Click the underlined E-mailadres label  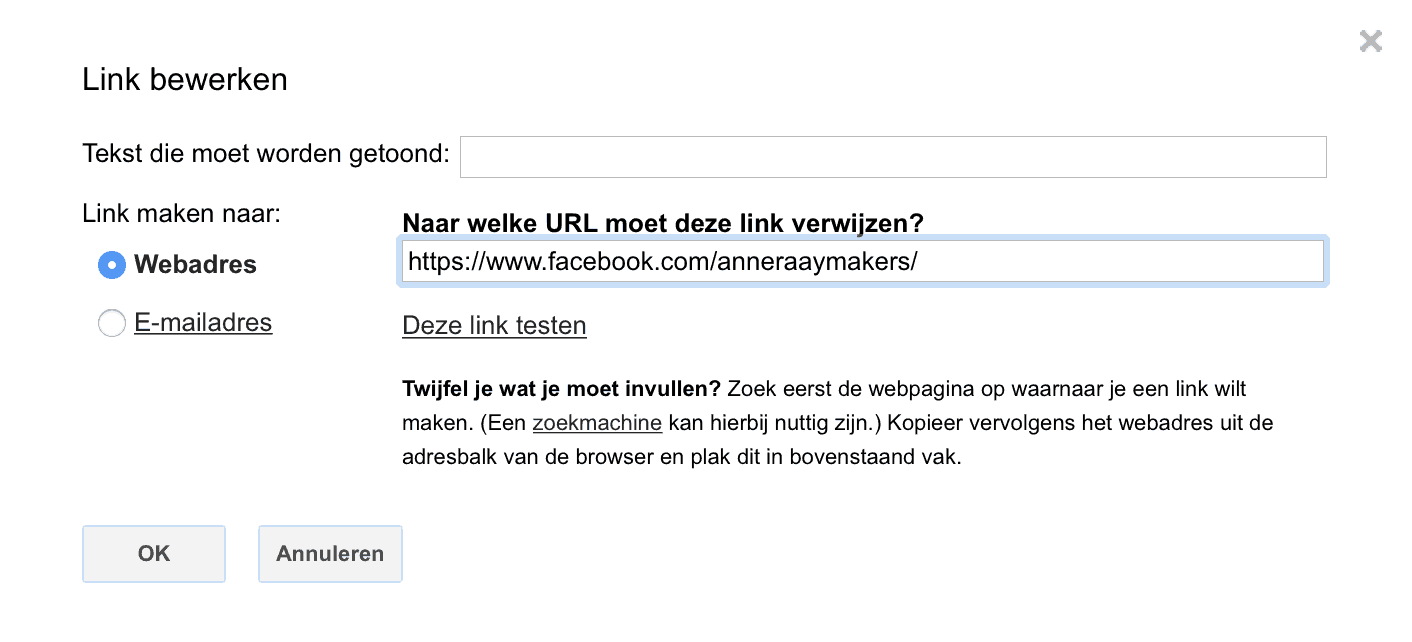pyautogui.click(x=203, y=323)
